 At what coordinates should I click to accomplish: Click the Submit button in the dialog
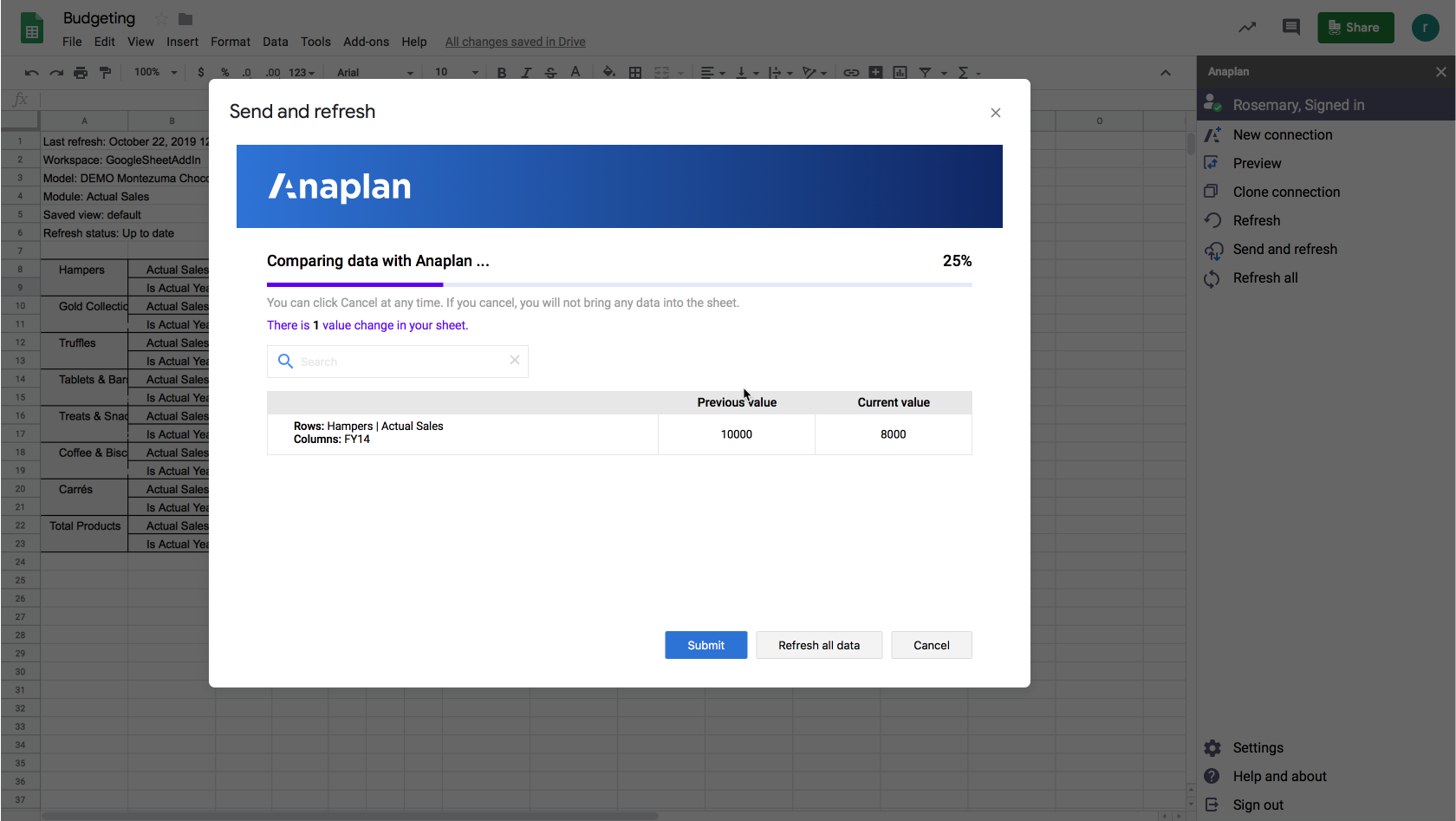(x=705, y=645)
